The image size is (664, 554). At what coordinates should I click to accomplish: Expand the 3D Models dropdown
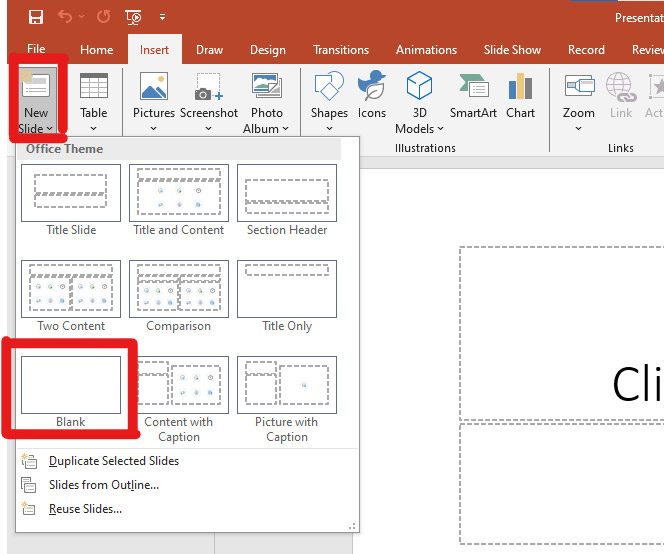[x=420, y=128]
